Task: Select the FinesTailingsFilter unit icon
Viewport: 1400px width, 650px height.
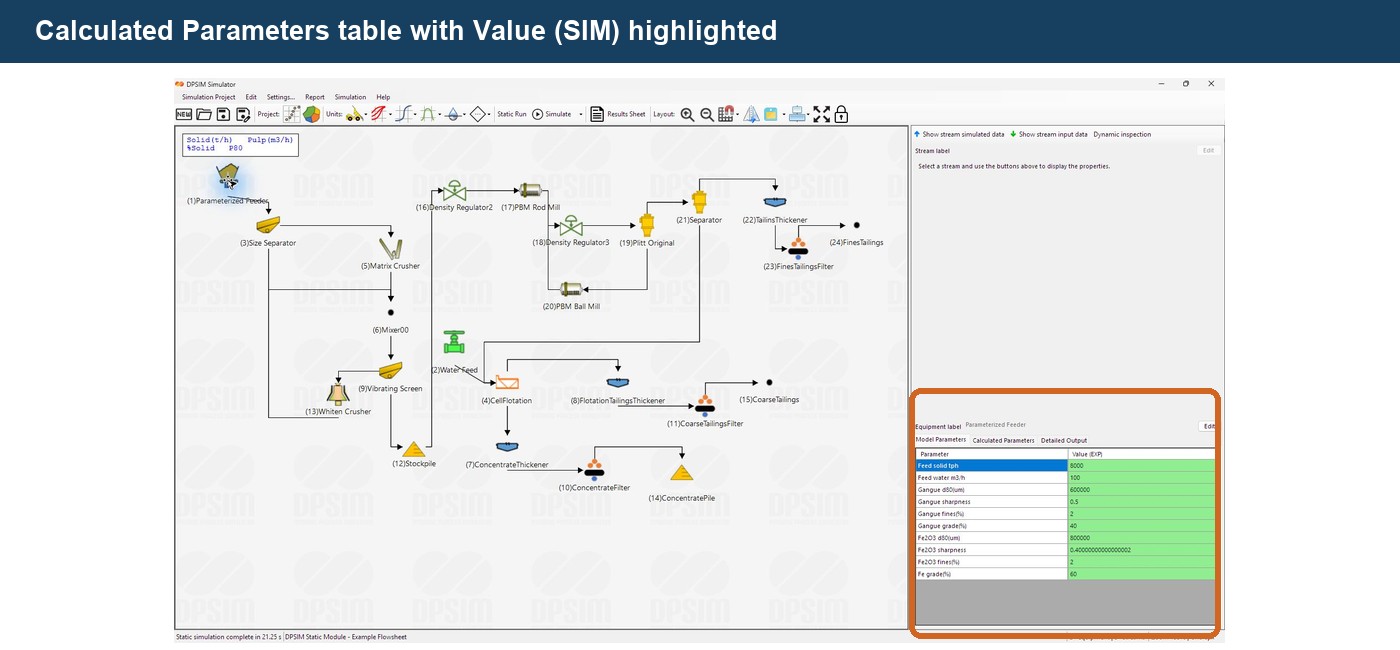Action: (798, 249)
